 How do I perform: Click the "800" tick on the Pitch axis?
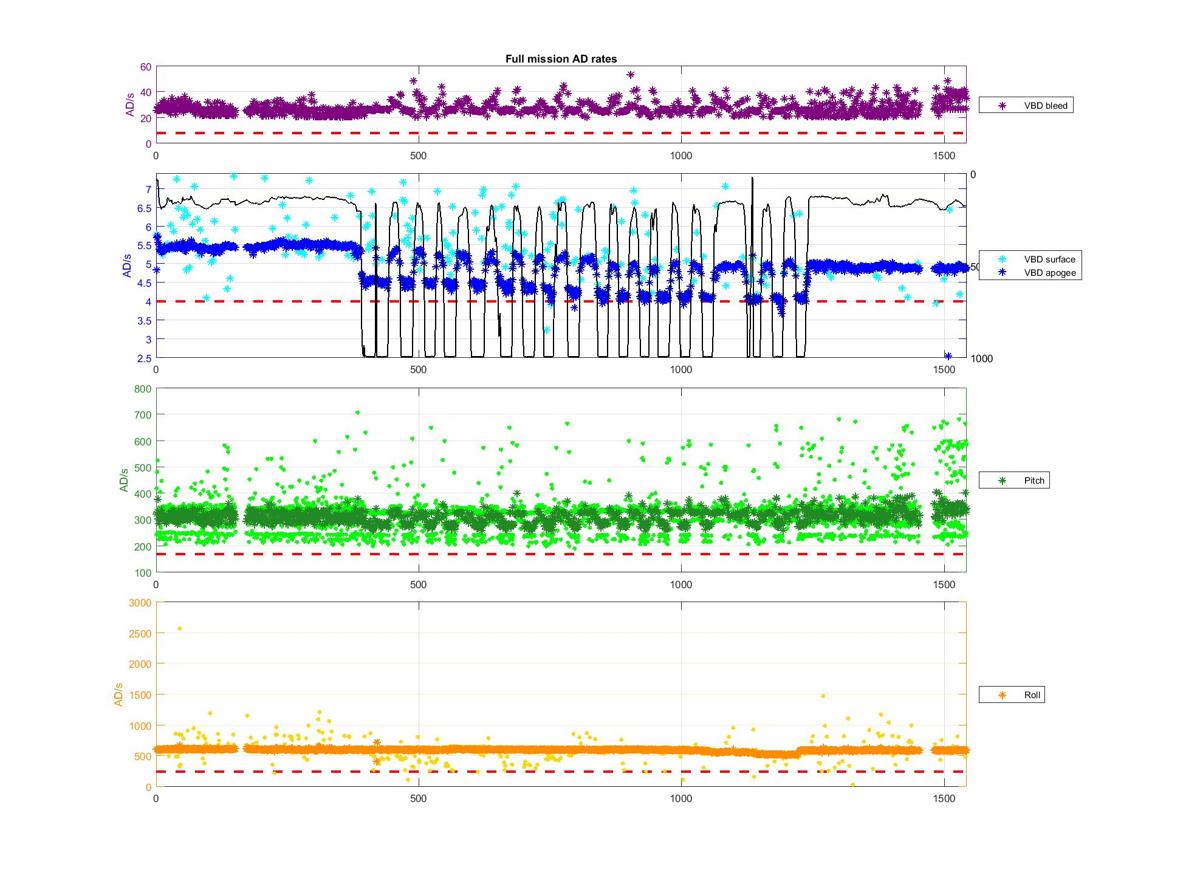pyautogui.click(x=143, y=389)
